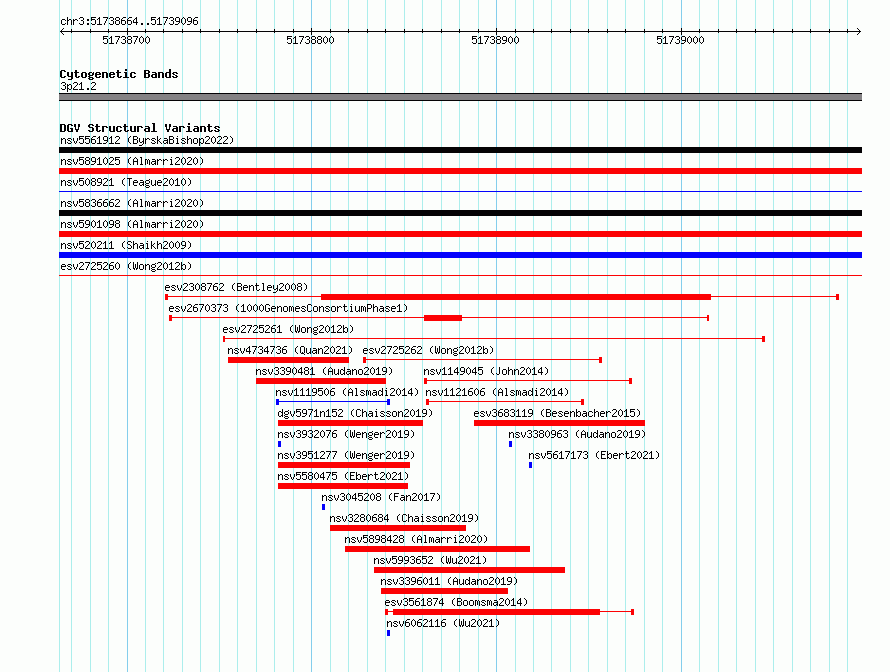Click the small blue marker under nsv6062116

(x=388, y=633)
